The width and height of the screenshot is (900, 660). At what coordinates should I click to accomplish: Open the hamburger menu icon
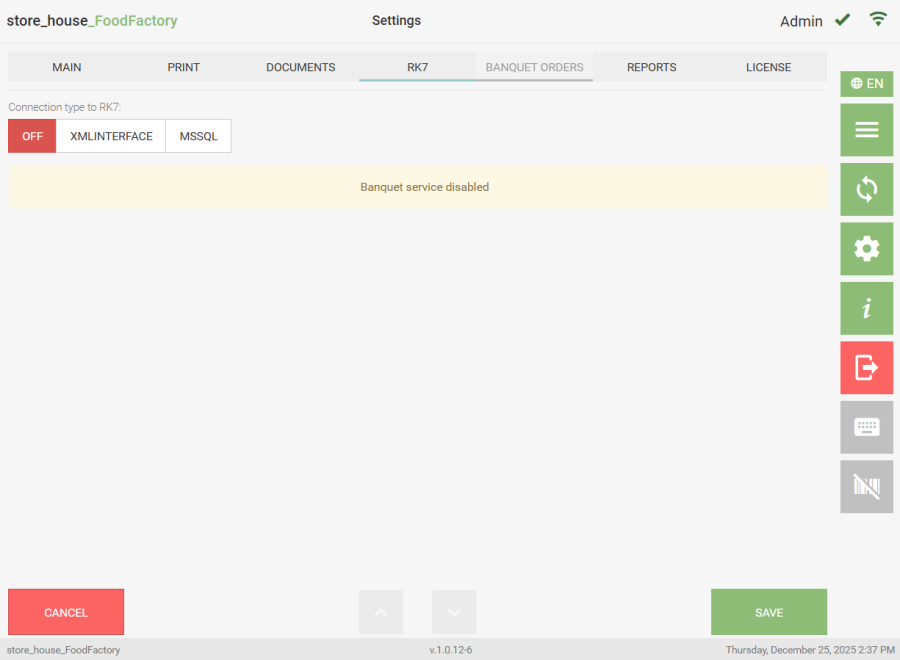(x=866, y=130)
